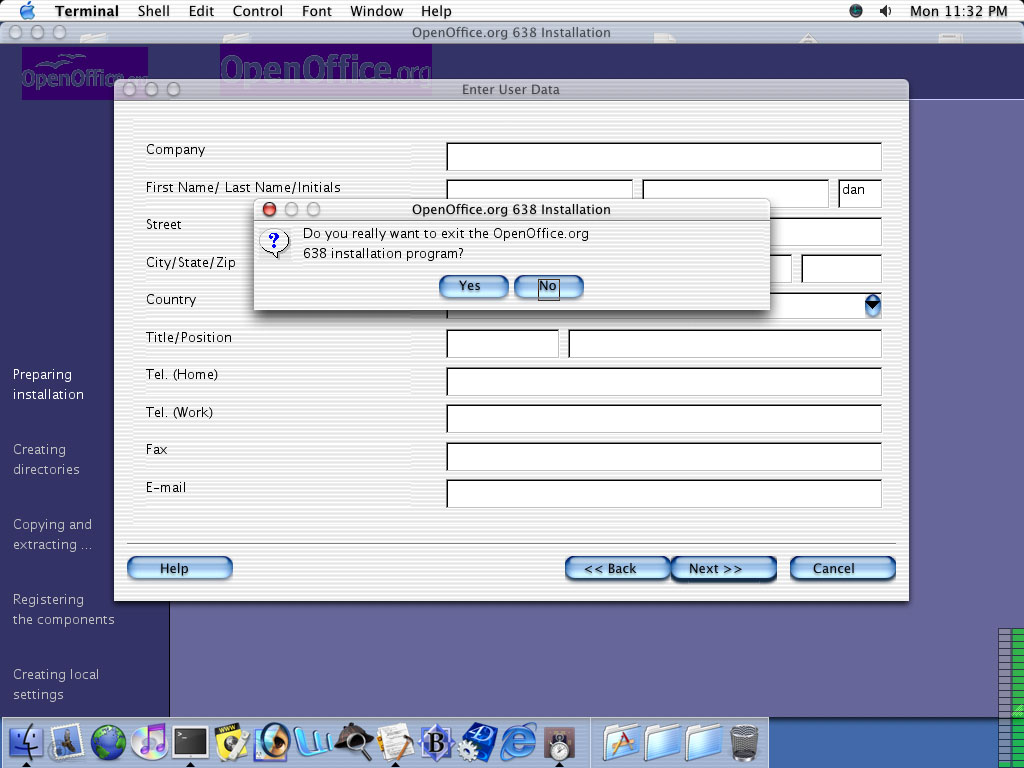Click the menu bar clock Mon 11:32 PM
Image resolution: width=1024 pixels, height=768 pixels.
point(958,11)
